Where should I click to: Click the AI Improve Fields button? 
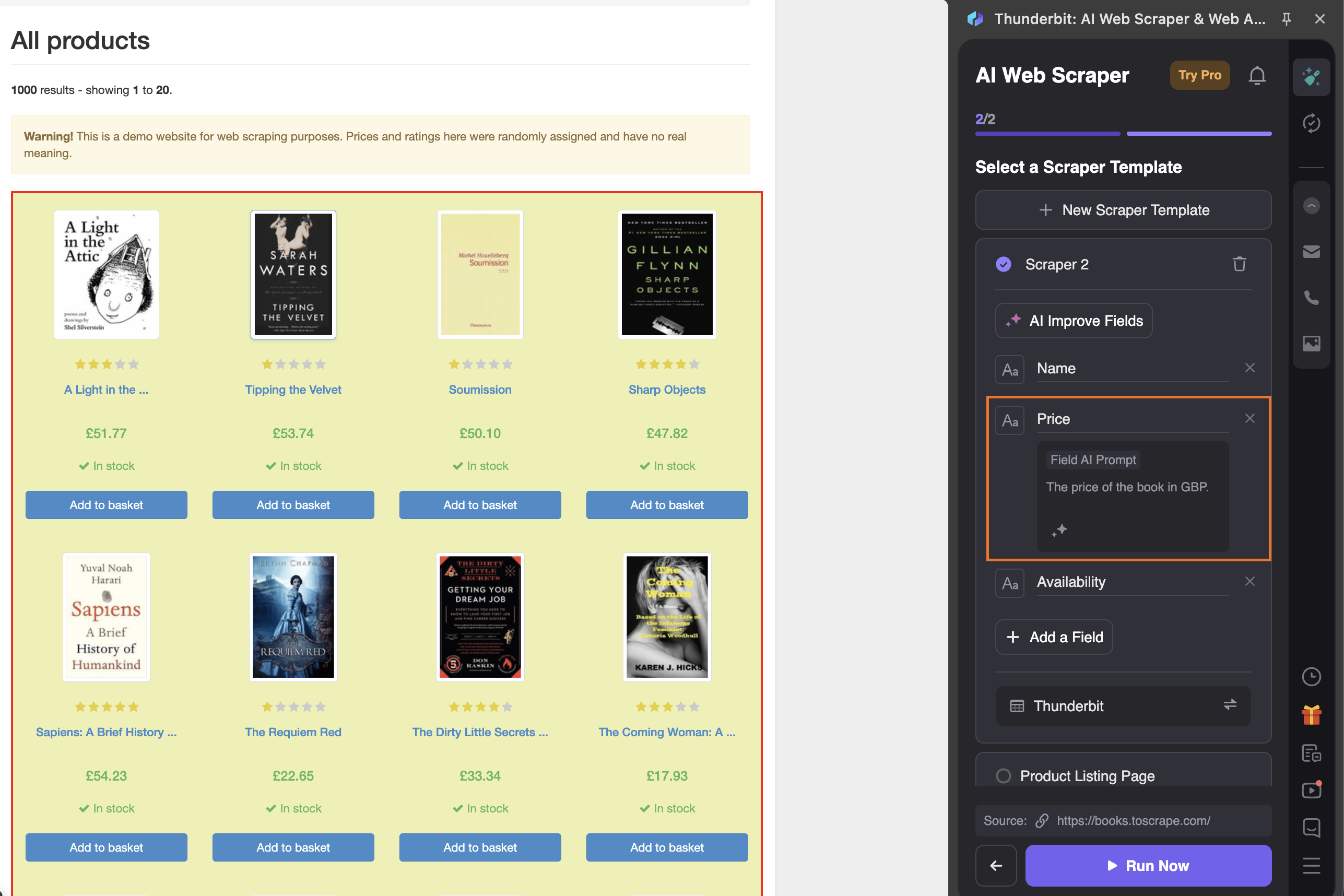click(1074, 321)
